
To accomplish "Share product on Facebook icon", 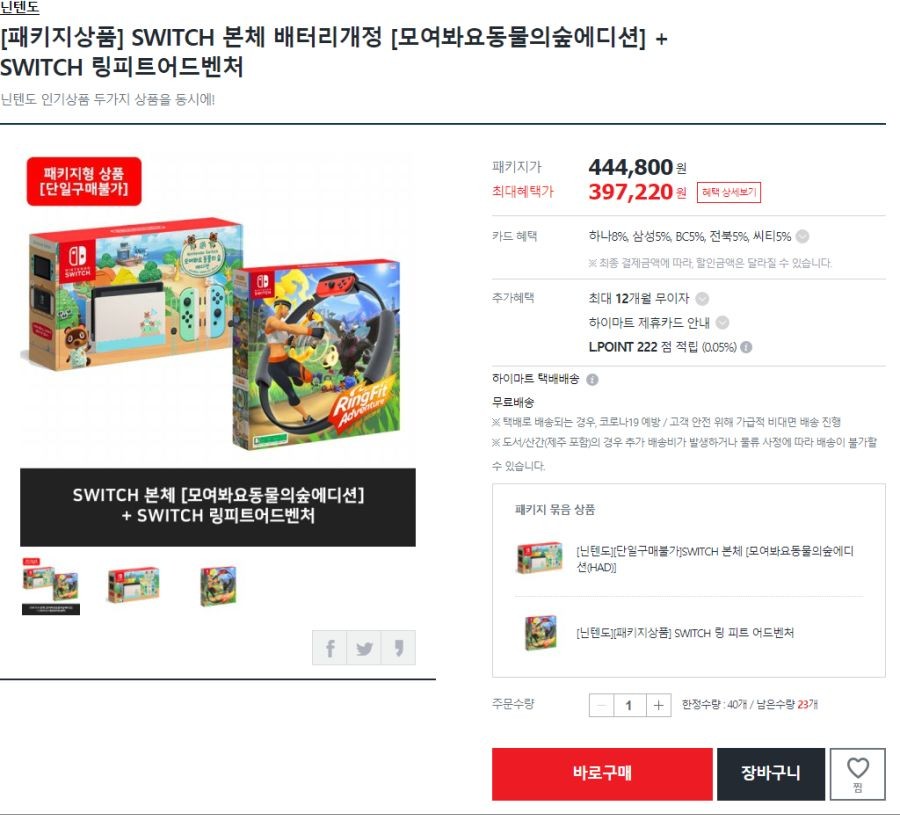I will click(x=329, y=648).
